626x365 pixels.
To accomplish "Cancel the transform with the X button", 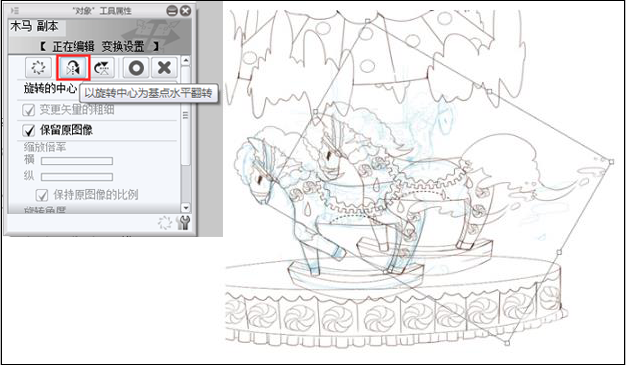I will [164, 67].
